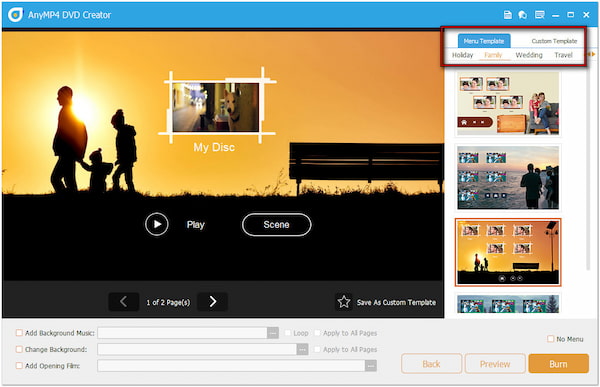Click the Change Background path field
Viewport: 600px width, 387px height.
pyautogui.click(x=197, y=349)
